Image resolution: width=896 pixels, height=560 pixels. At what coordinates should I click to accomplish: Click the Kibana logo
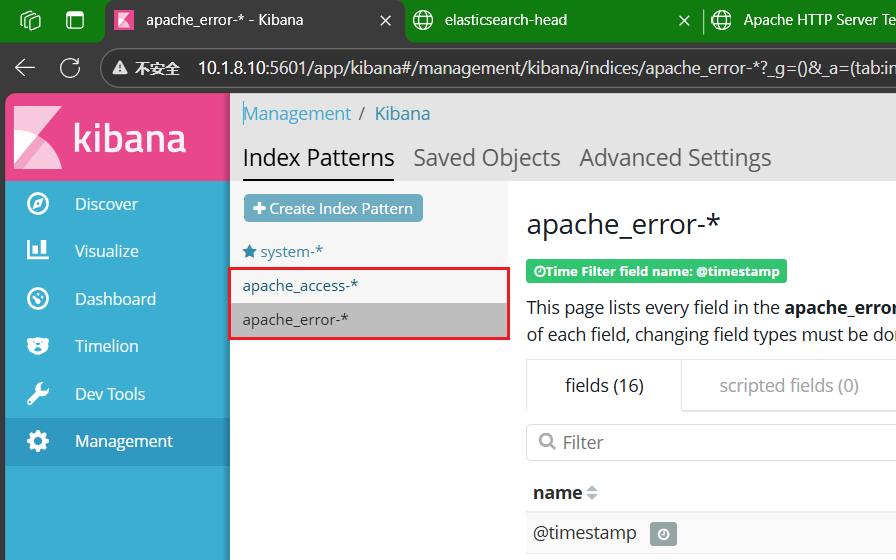click(117, 137)
